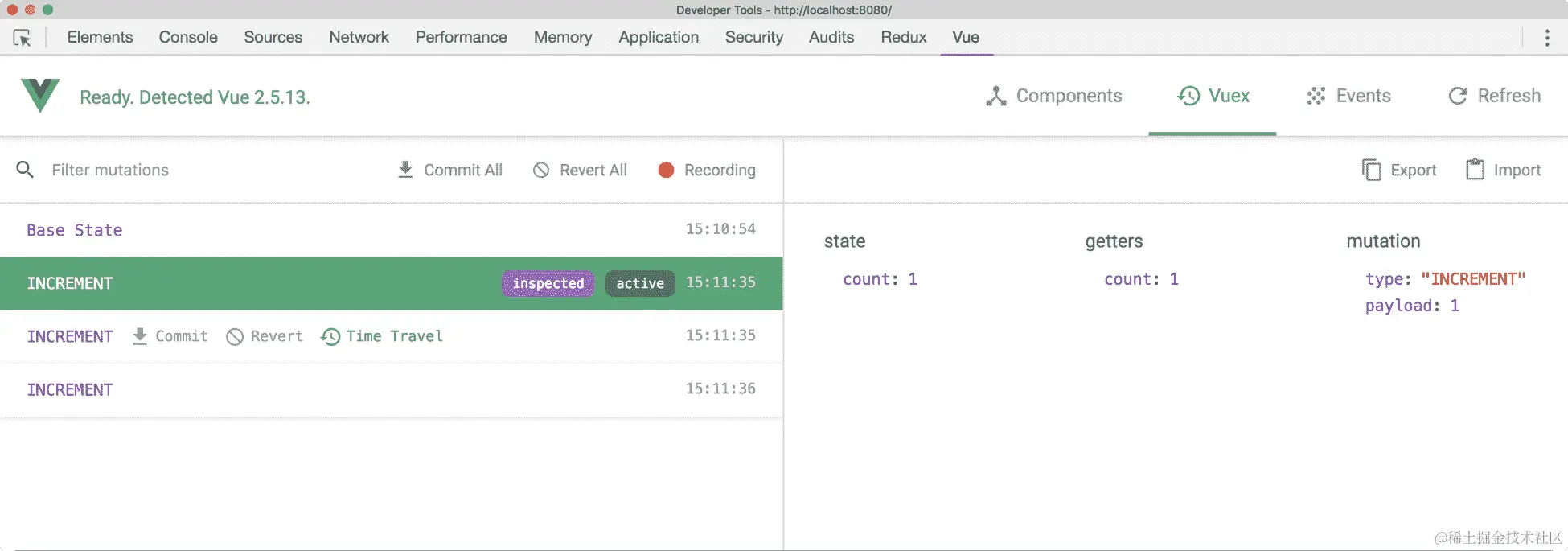Switch to the Elements tab
This screenshot has height=551, width=1568.
[100, 37]
